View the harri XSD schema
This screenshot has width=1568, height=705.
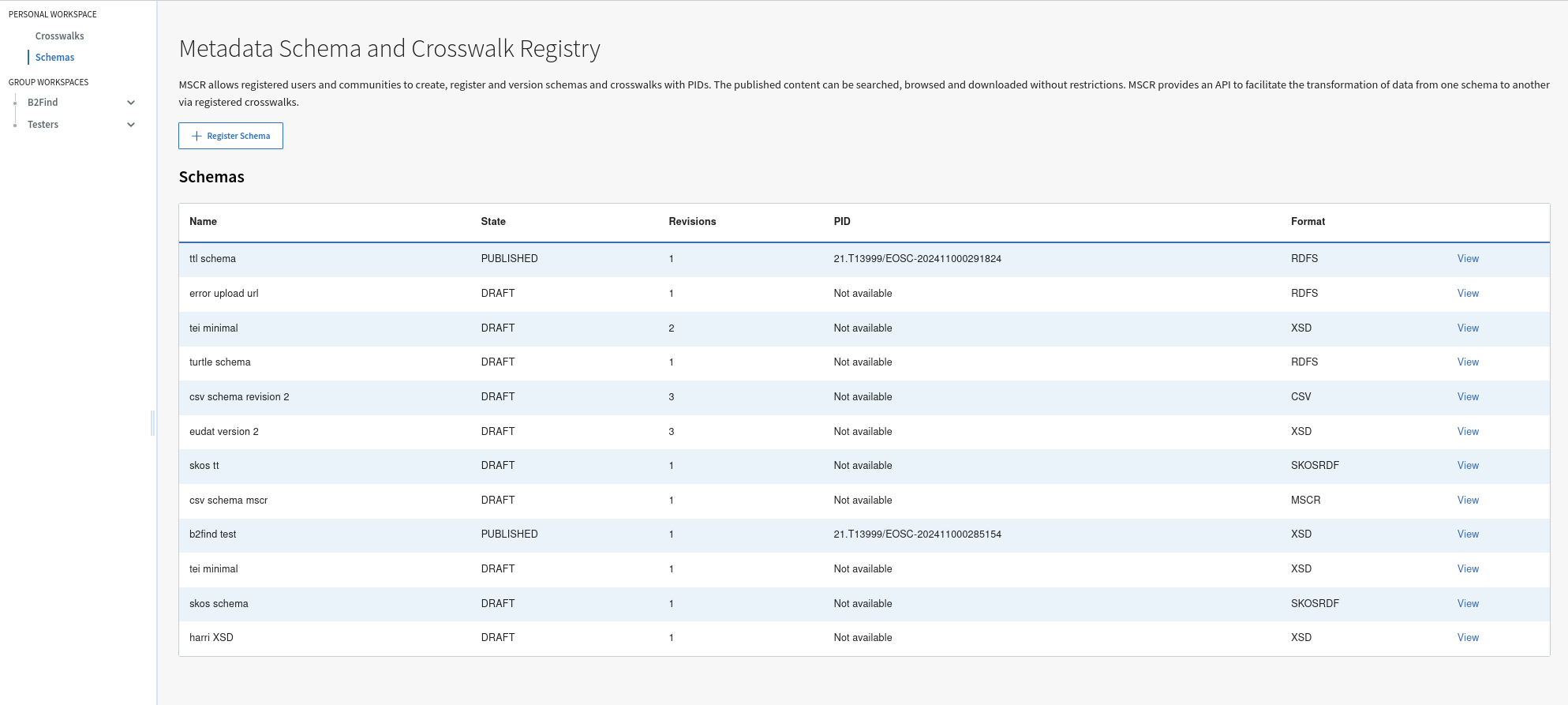(x=1468, y=638)
